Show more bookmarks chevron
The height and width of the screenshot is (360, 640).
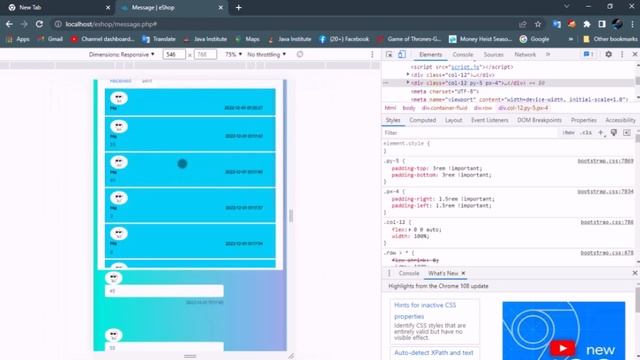(571, 39)
